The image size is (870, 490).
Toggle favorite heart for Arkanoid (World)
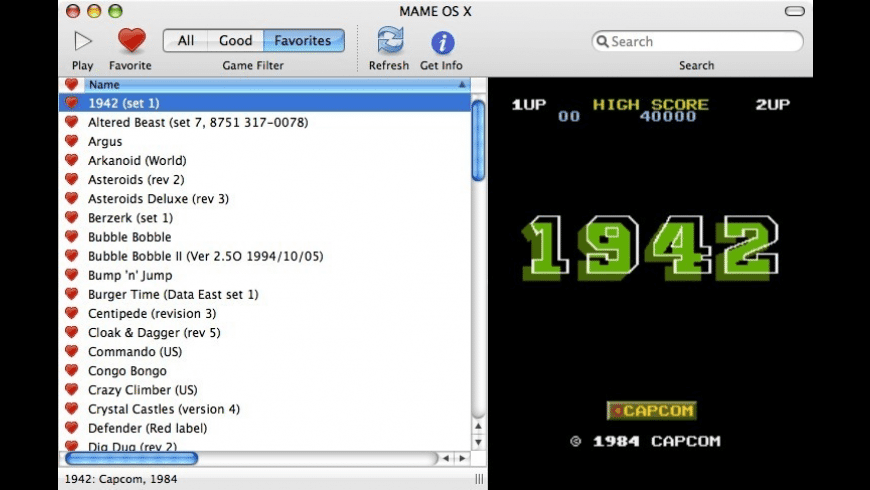tap(71, 160)
